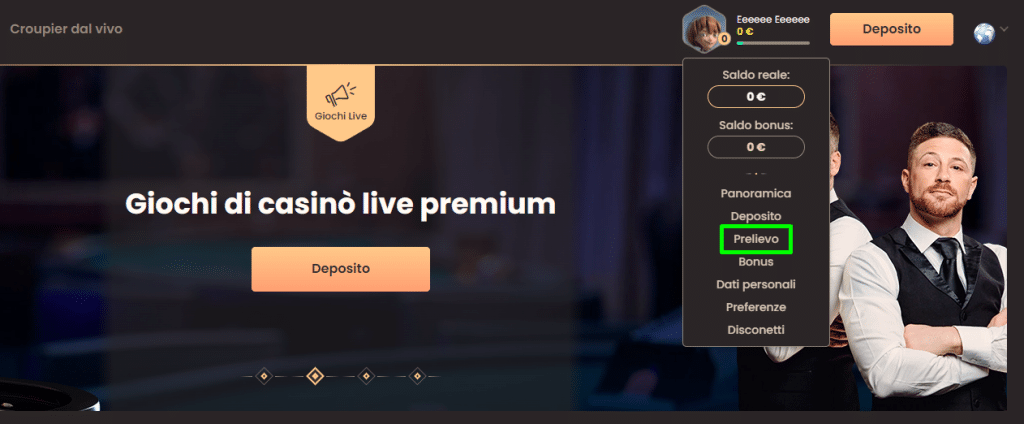Click the header Deposito button

[891, 29]
